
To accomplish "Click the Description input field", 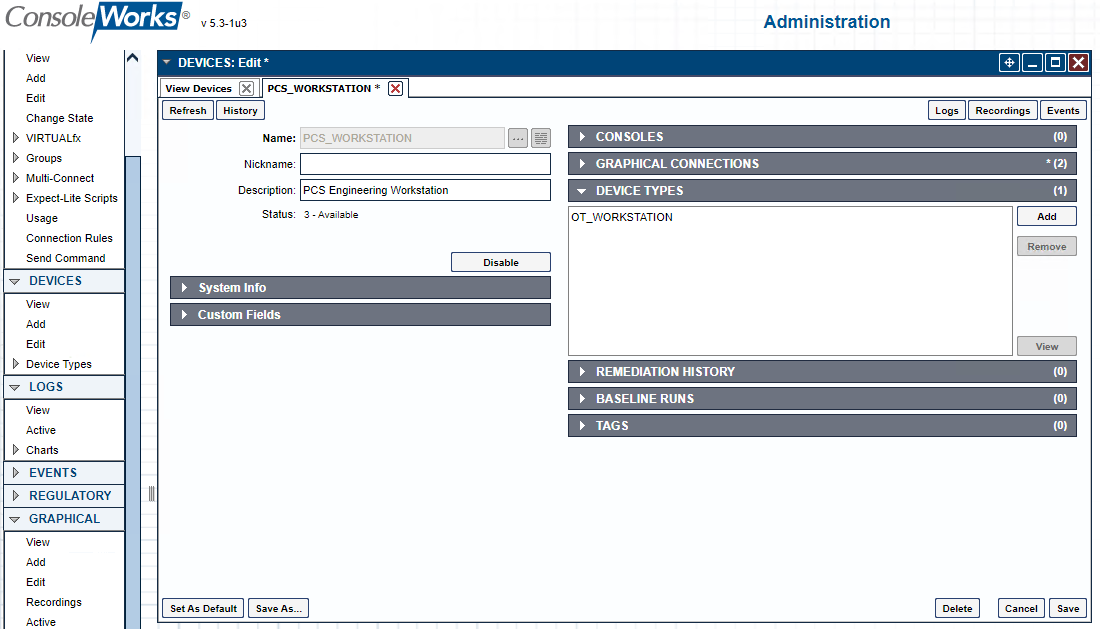I will (425, 190).
